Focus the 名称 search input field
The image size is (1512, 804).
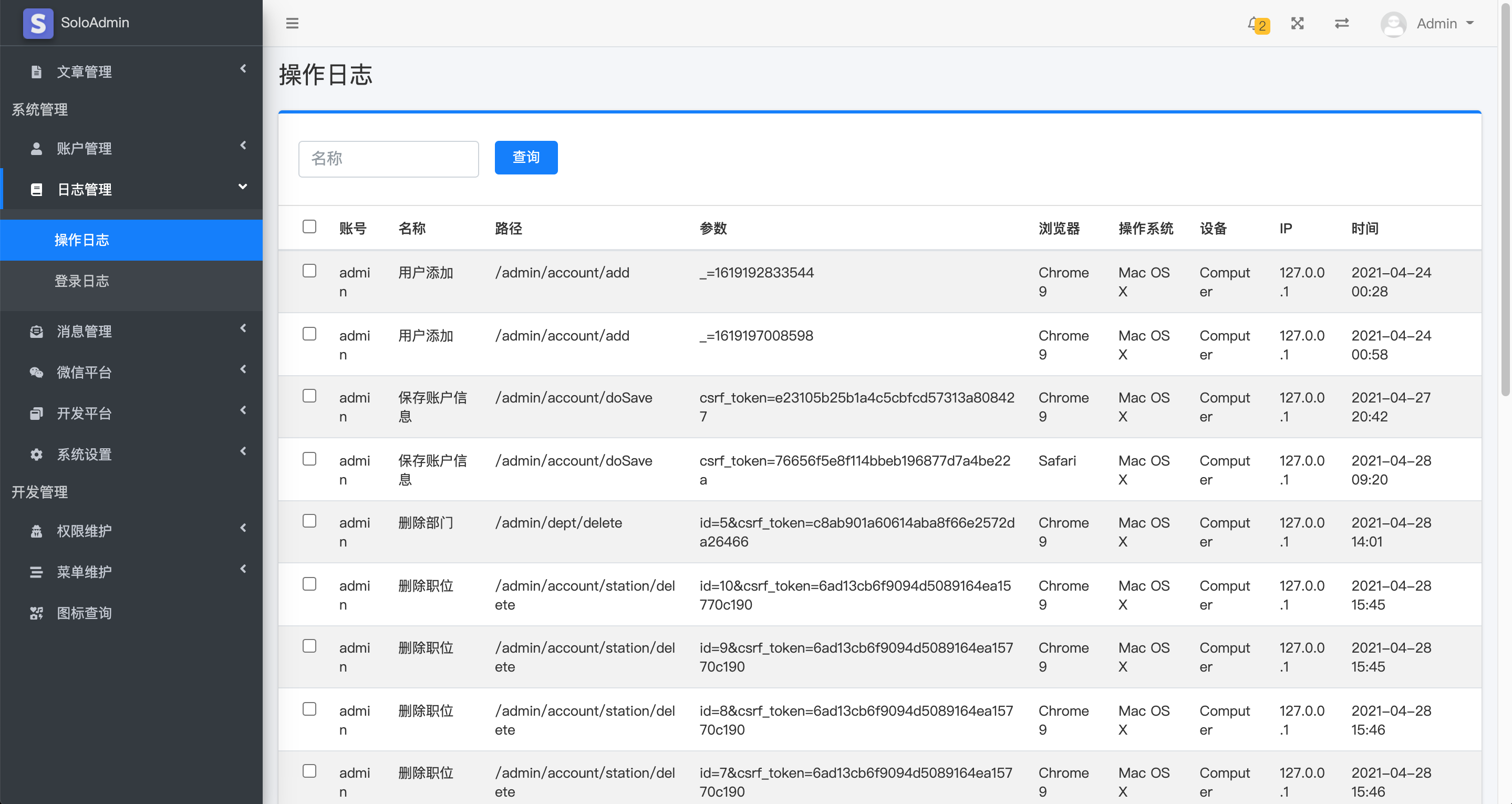pos(389,159)
